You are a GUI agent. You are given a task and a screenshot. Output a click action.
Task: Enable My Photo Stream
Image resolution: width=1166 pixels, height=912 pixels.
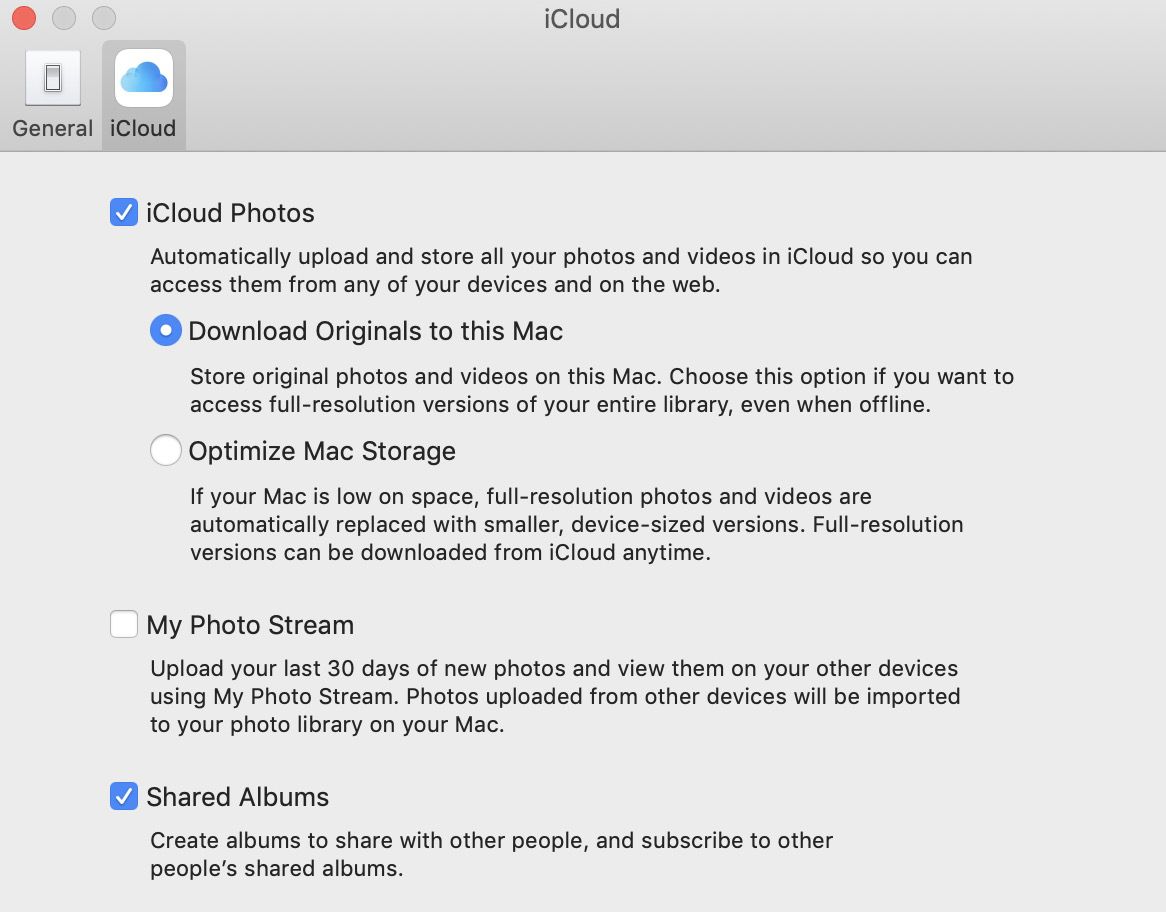click(124, 624)
